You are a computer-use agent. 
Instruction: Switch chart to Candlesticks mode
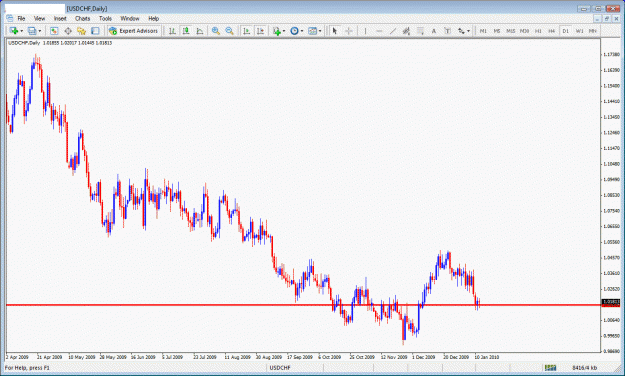[x=186, y=31]
